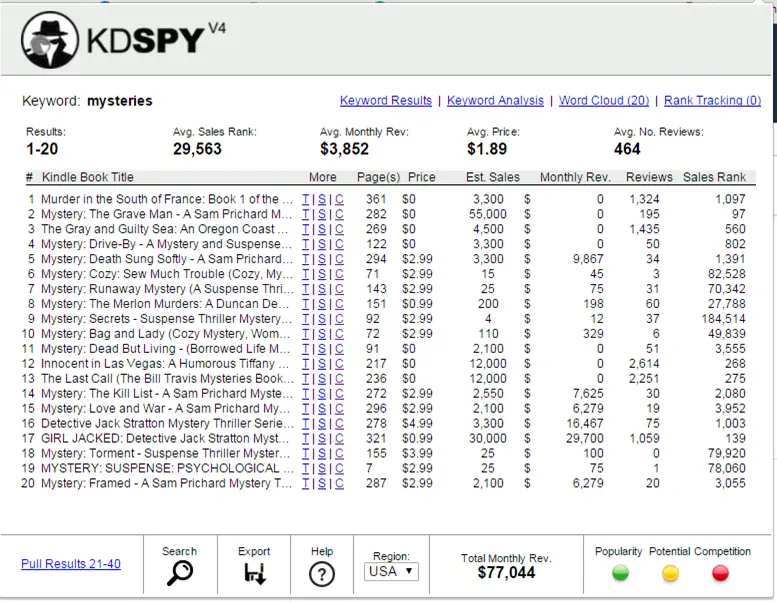This screenshot has height=603, width=777.
Task: Click the Export download icon
Action: click(x=254, y=573)
